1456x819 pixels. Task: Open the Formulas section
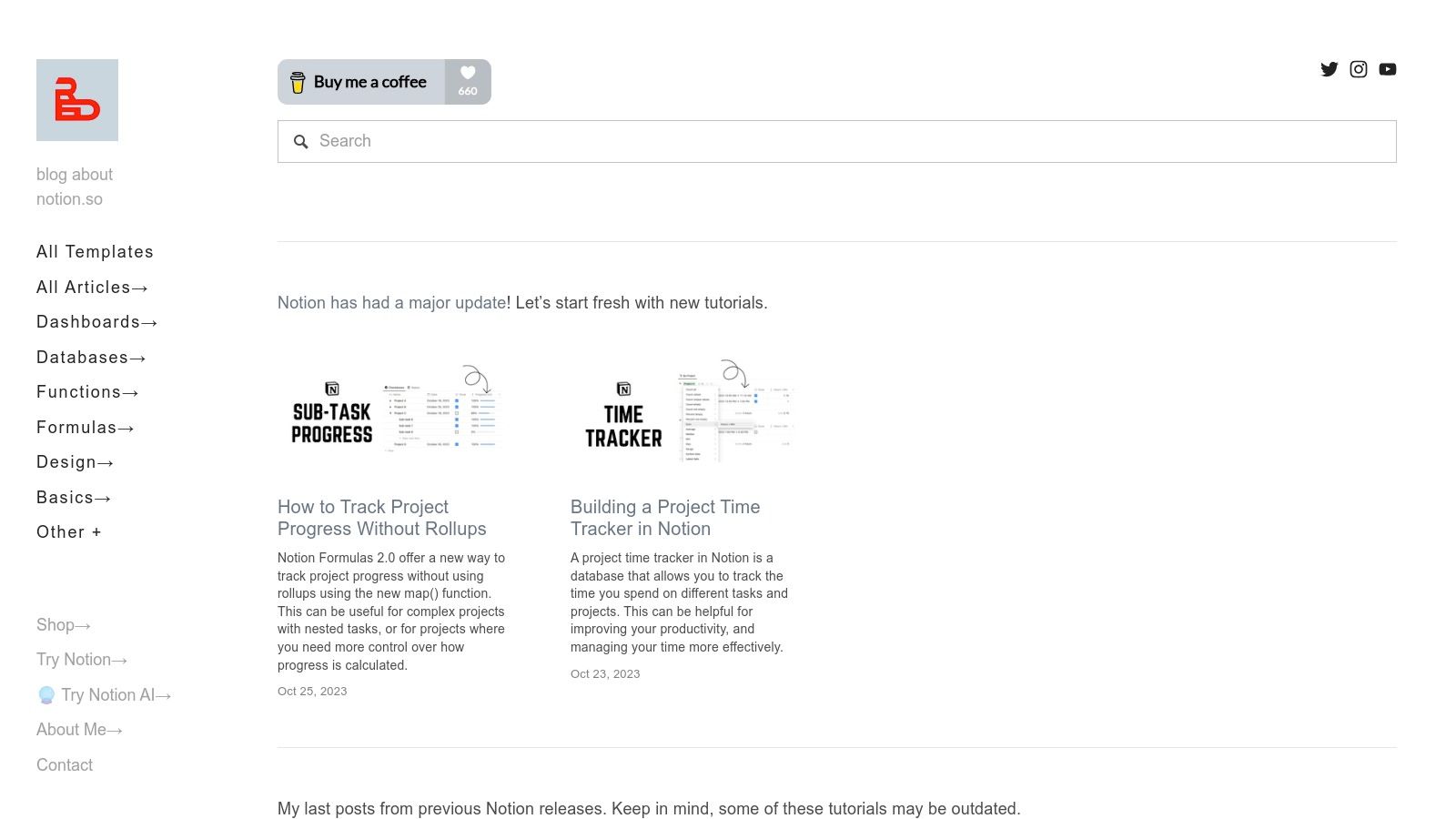(85, 428)
